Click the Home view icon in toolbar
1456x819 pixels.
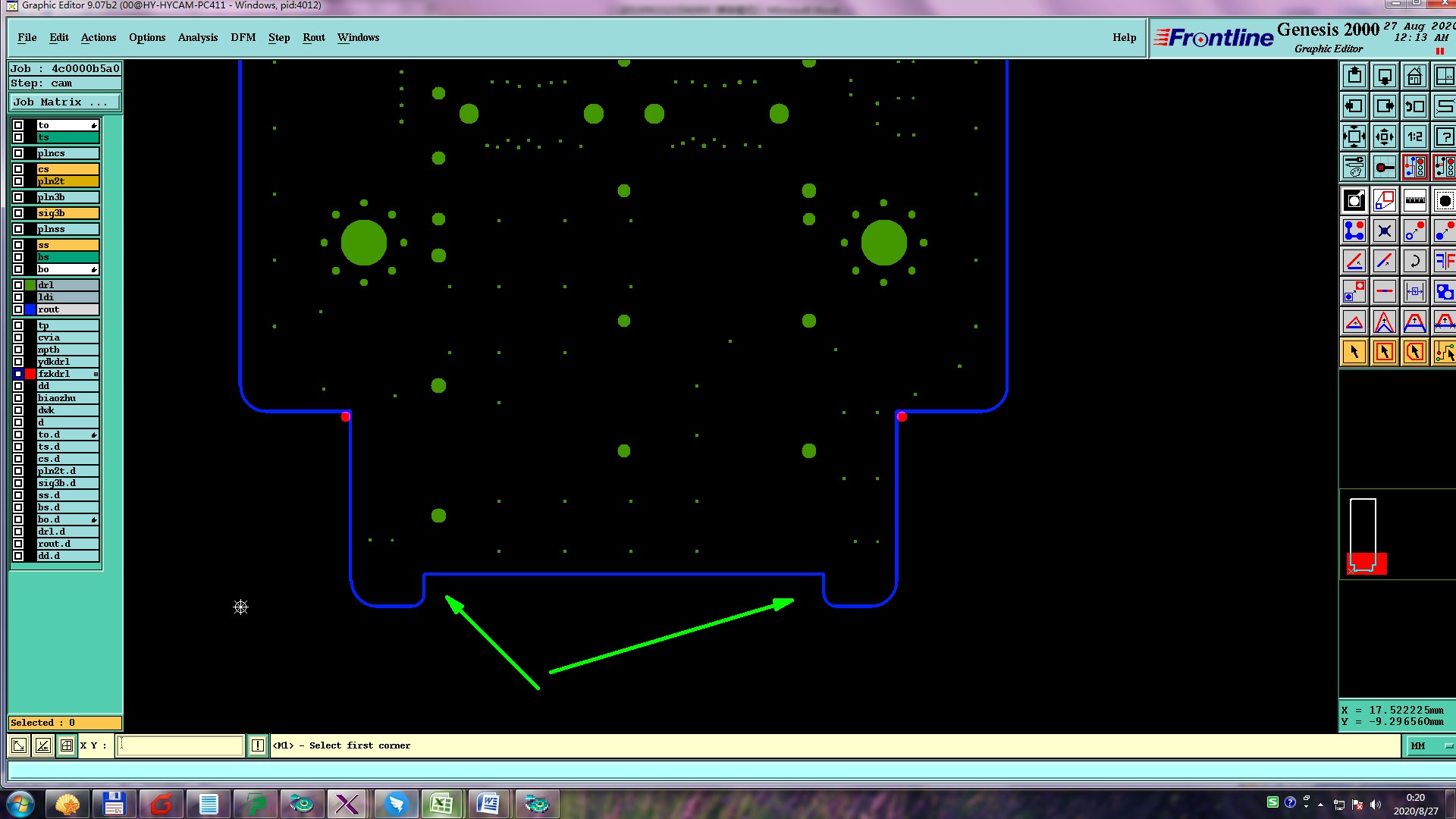tap(1414, 77)
